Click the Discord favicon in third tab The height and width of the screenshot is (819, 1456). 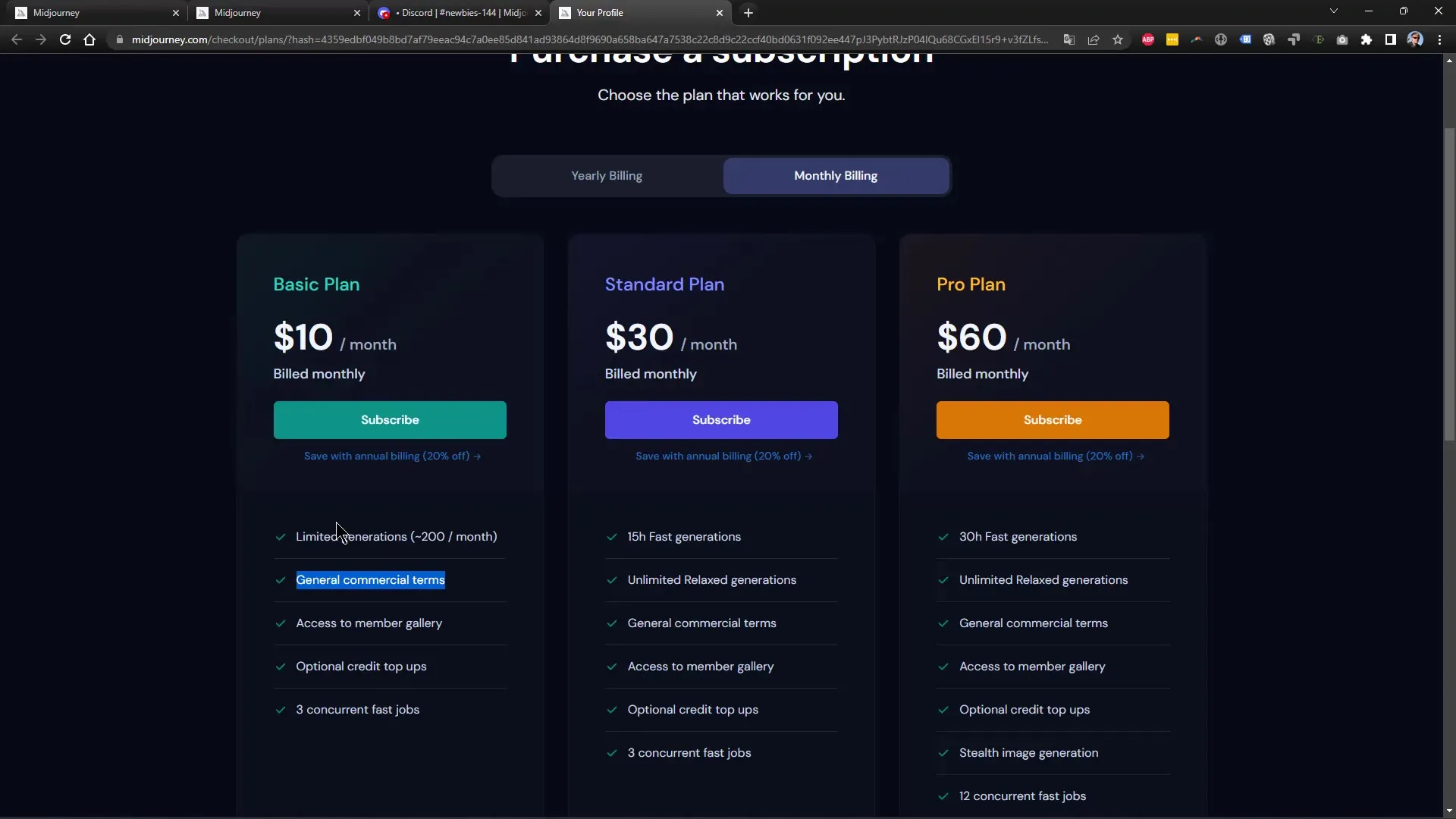(x=384, y=12)
